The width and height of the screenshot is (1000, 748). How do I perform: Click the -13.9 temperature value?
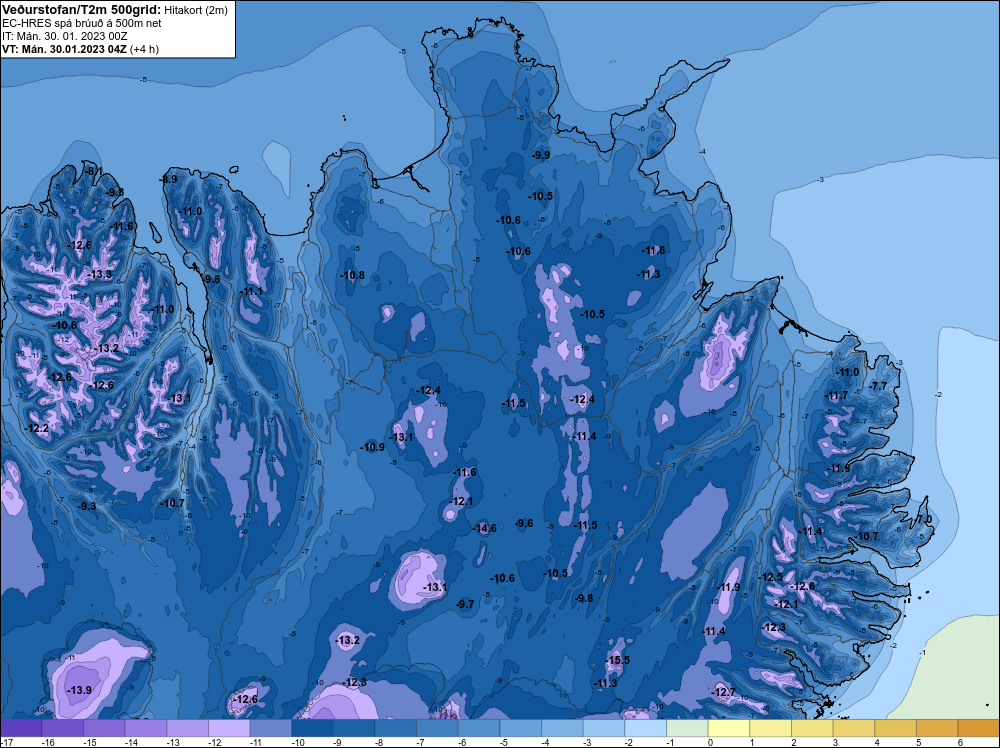pyautogui.click(x=80, y=690)
